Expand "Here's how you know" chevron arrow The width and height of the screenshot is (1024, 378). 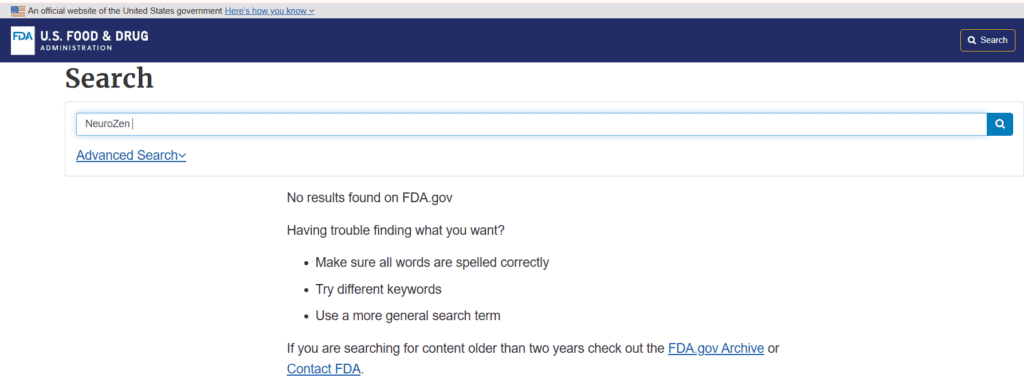tap(312, 11)
